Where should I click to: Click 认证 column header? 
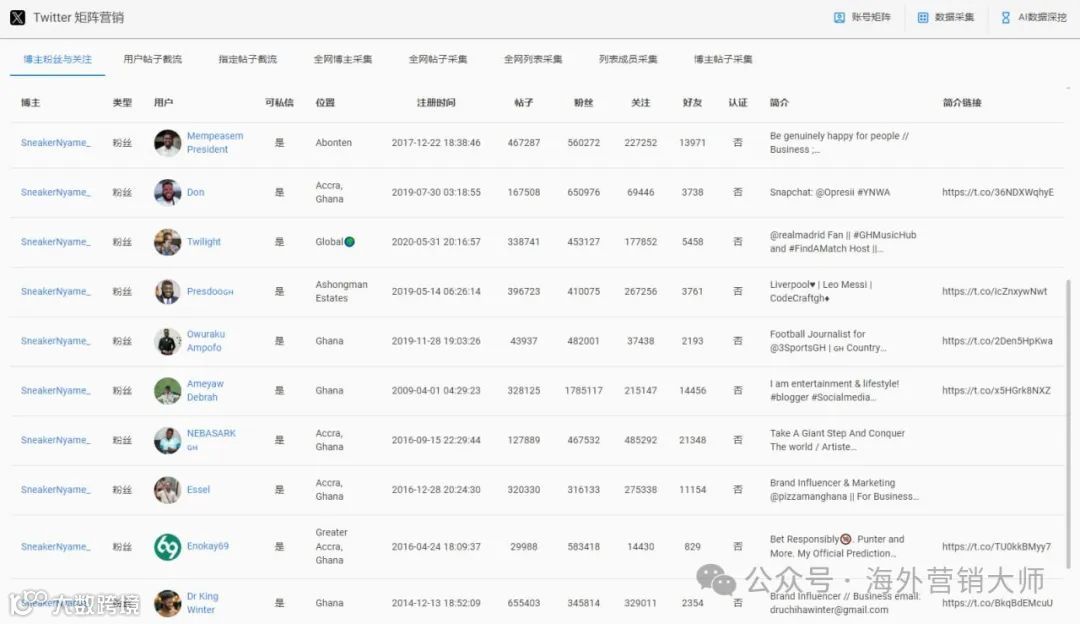pyautogui.click(x=738, y=103)
